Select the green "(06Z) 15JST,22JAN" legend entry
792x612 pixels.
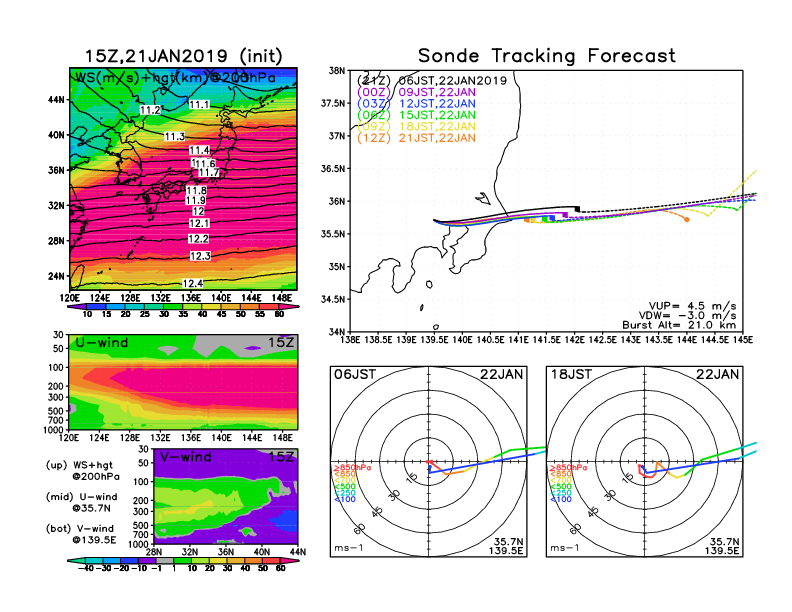pos(416,115)
